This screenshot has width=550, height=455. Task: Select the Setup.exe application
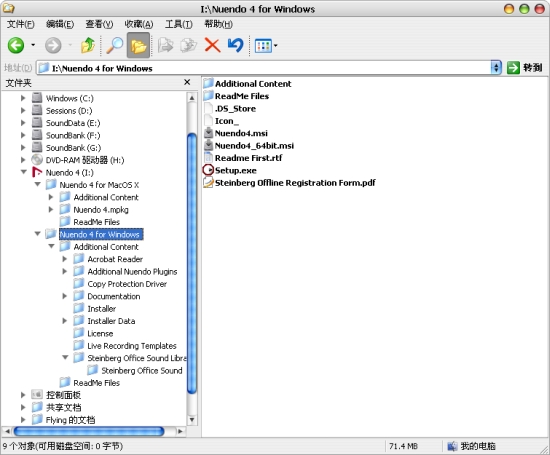point(235,170)
